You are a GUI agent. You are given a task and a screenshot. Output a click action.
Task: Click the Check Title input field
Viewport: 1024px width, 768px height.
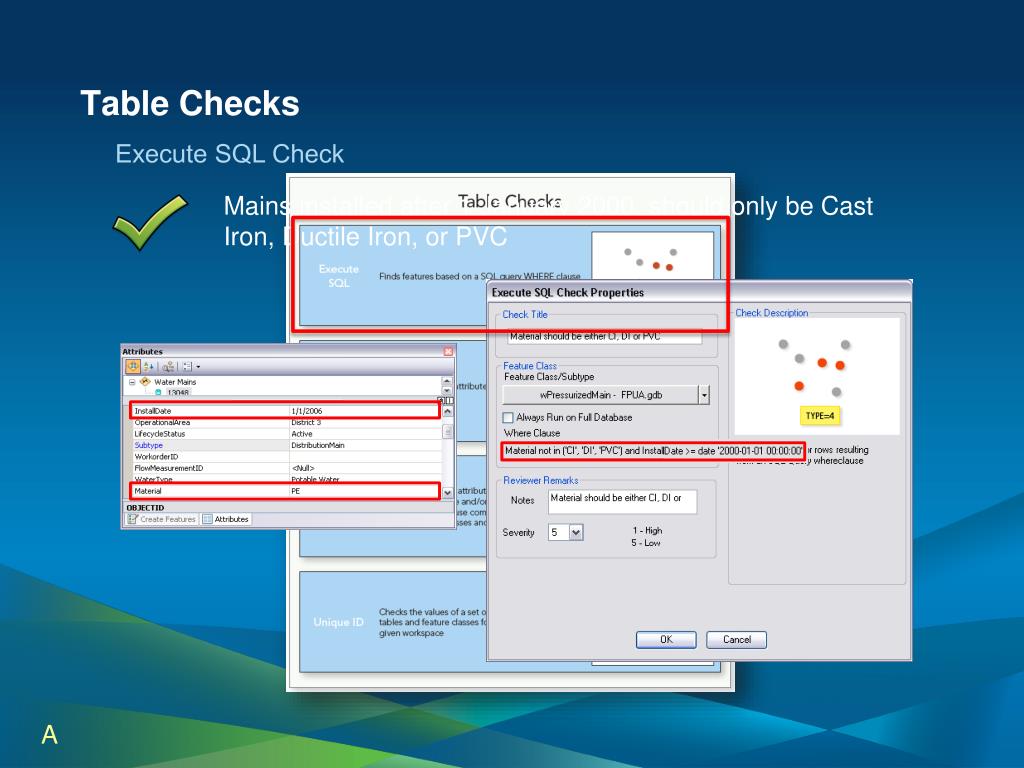click(x=605, y=336)
